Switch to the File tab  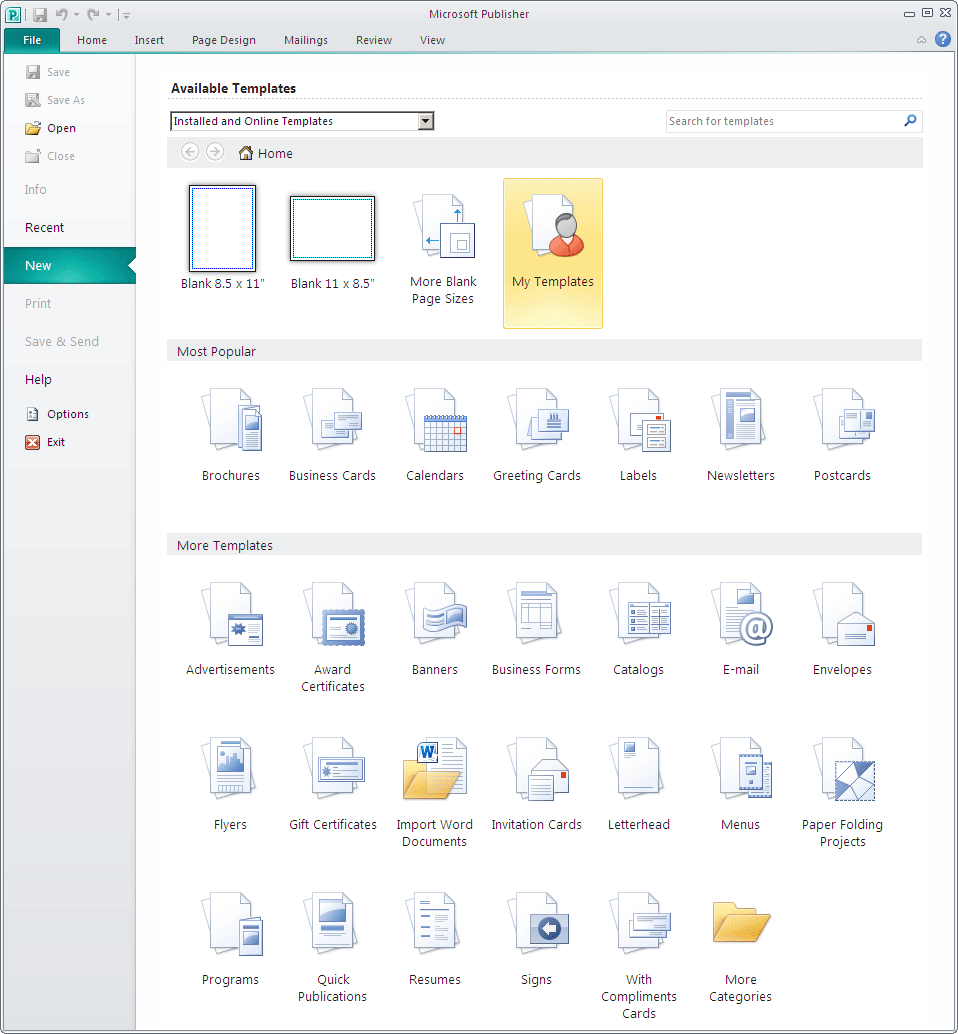32,40
